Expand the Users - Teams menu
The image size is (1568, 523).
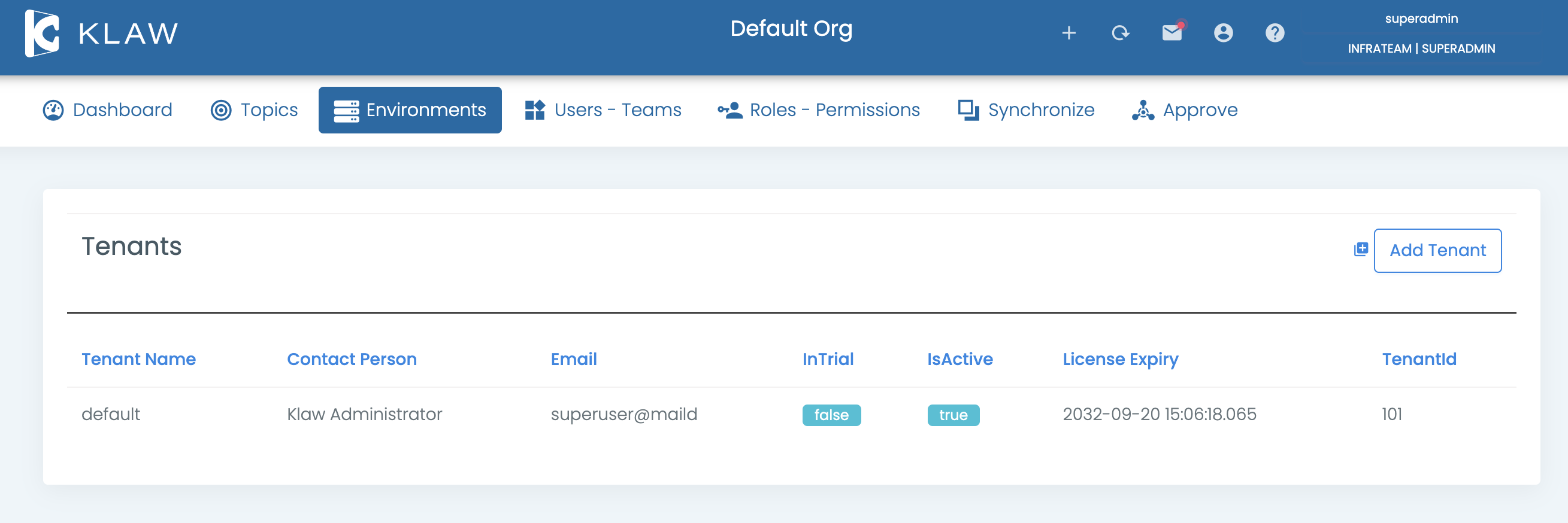pos(603,110)
